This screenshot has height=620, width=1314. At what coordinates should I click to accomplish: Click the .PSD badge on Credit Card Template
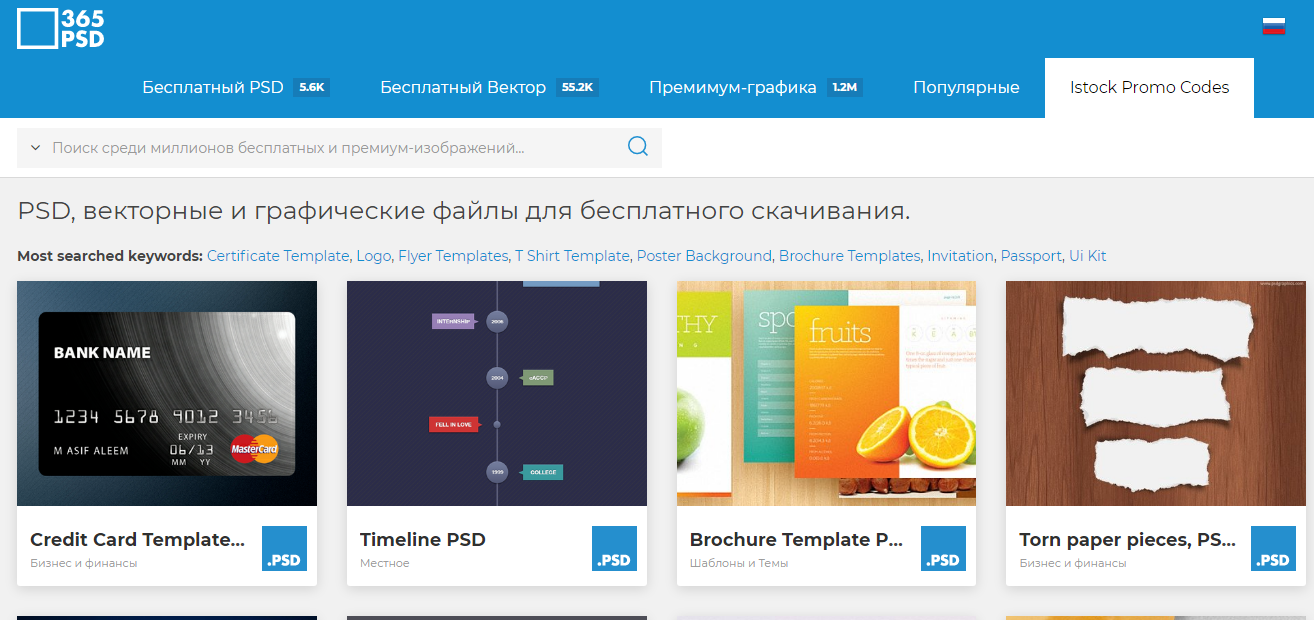[x=284, y=548]
